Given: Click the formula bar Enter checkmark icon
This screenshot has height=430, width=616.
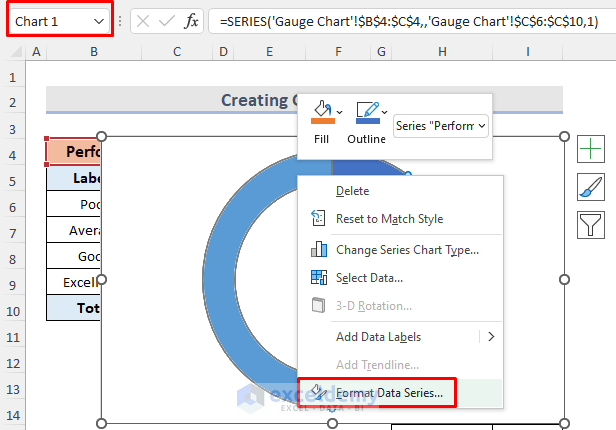Looking at the screenshot, I should click(x=167, y=21).
